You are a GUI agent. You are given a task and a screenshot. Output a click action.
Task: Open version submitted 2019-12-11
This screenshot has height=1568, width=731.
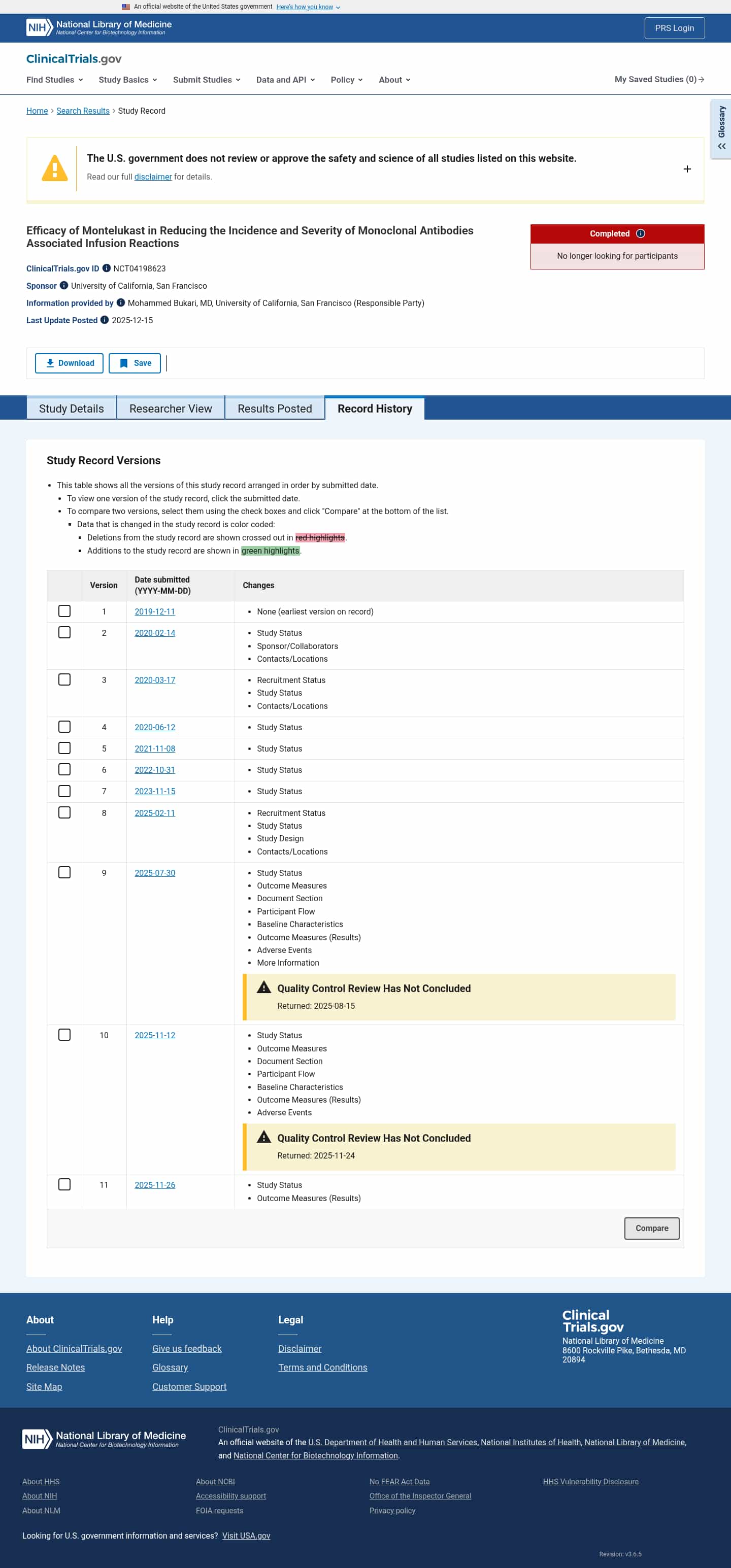[x=155, y=612]
